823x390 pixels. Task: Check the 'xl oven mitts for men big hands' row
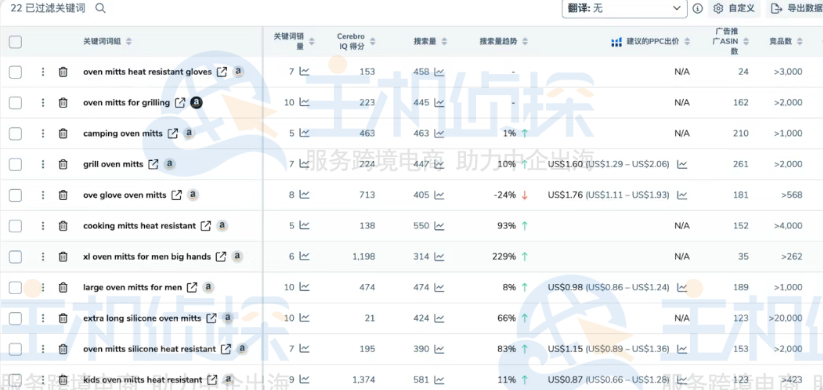tap(15, 257)
